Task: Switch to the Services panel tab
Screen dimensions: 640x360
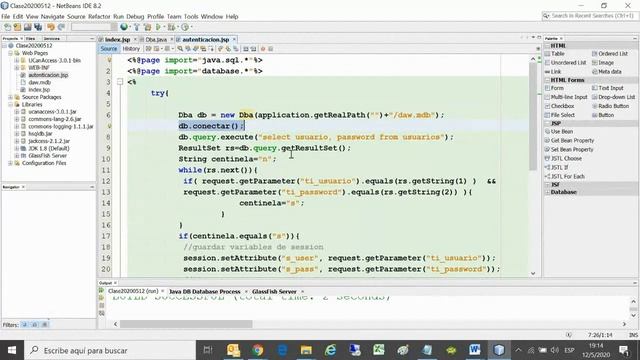Action: 51,38
